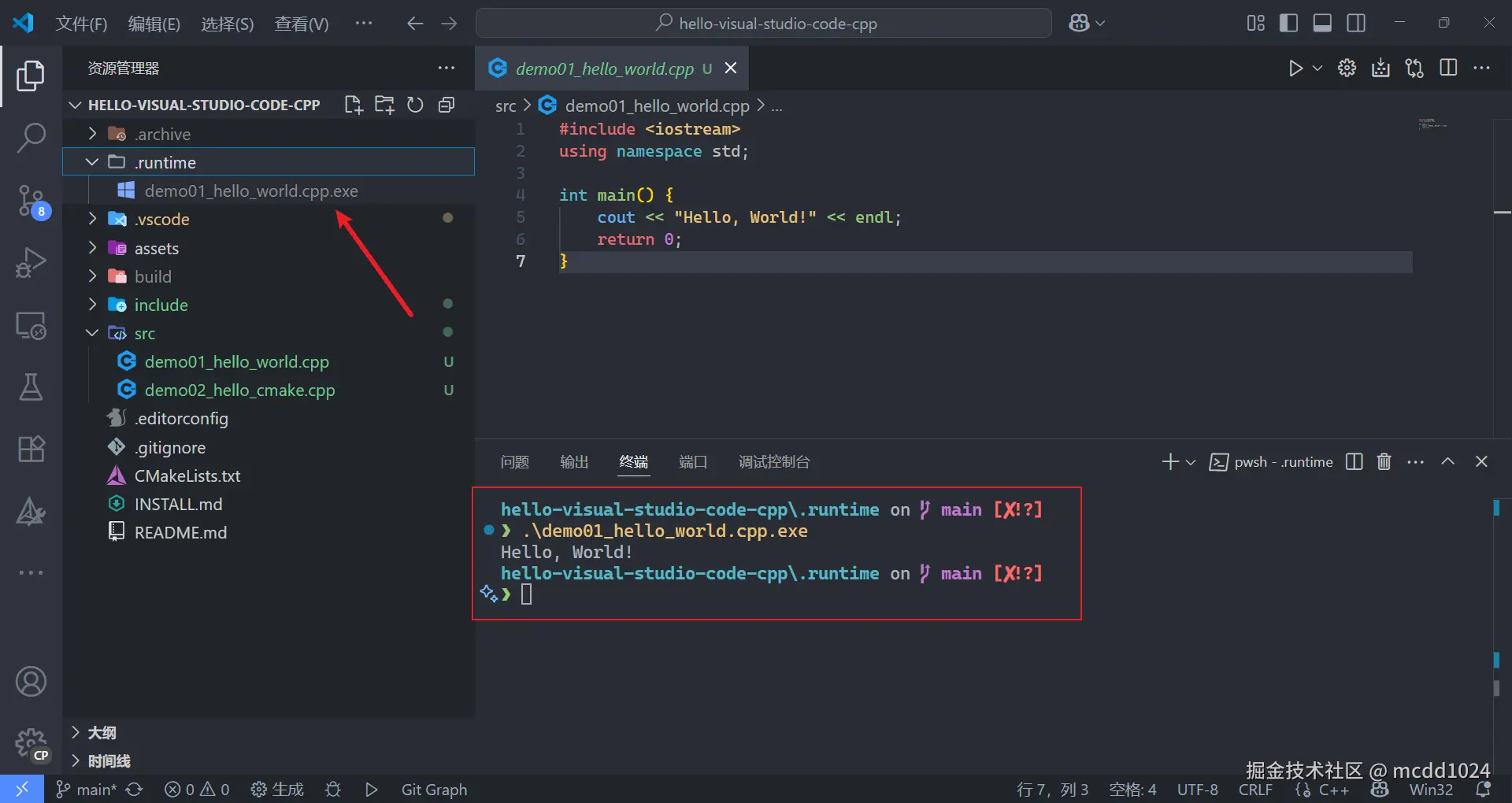Open the 查看(V) menu
The width and height of the screenshot is (1512, 803).
tap(302, 24)
